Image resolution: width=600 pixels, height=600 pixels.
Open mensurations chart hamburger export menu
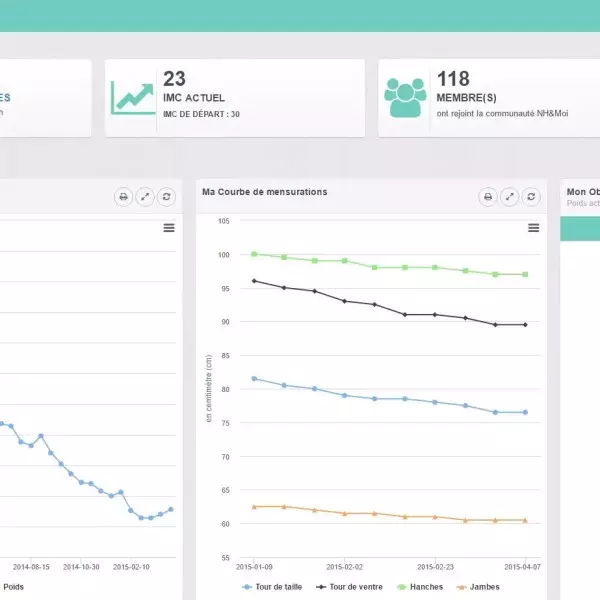click(534, 228)
